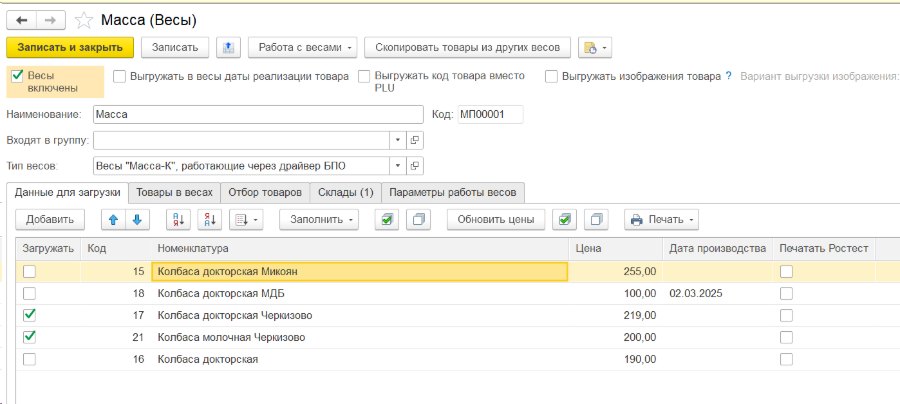Click Обновить цены button
Viewport: 900px width, 404px height.
pyautogui.click(x=496, y=219)
